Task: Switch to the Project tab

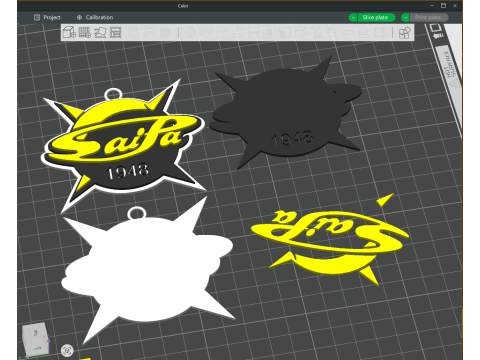Action: [x=47, y=17]
